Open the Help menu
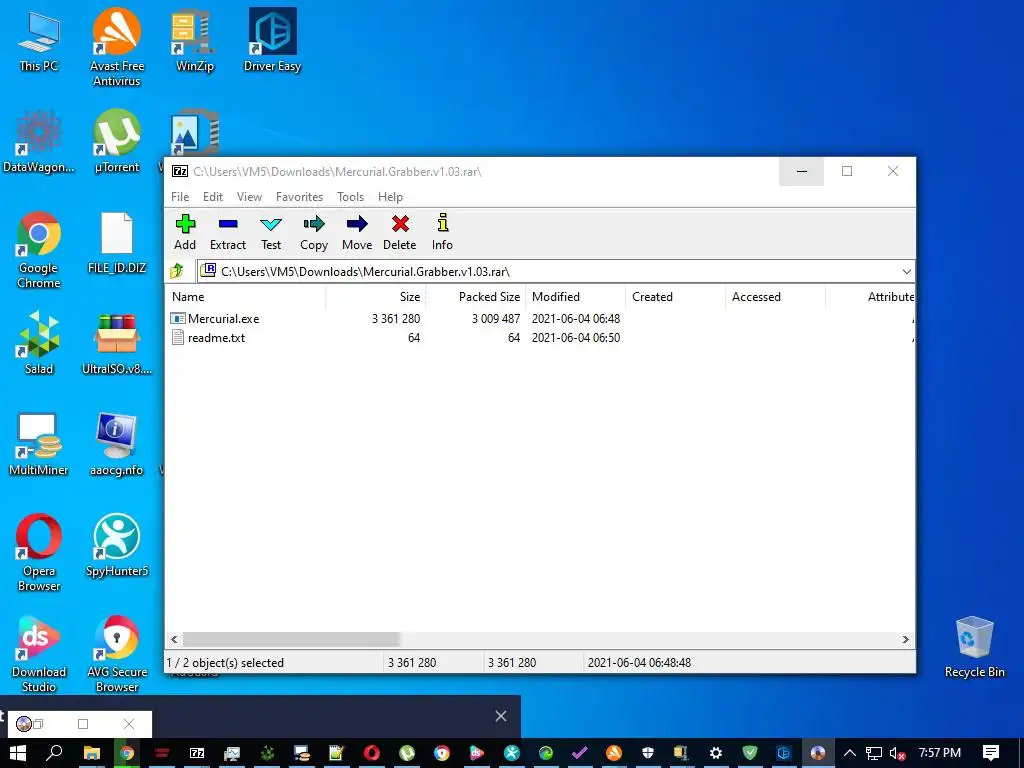 click(x=391, y=197)
